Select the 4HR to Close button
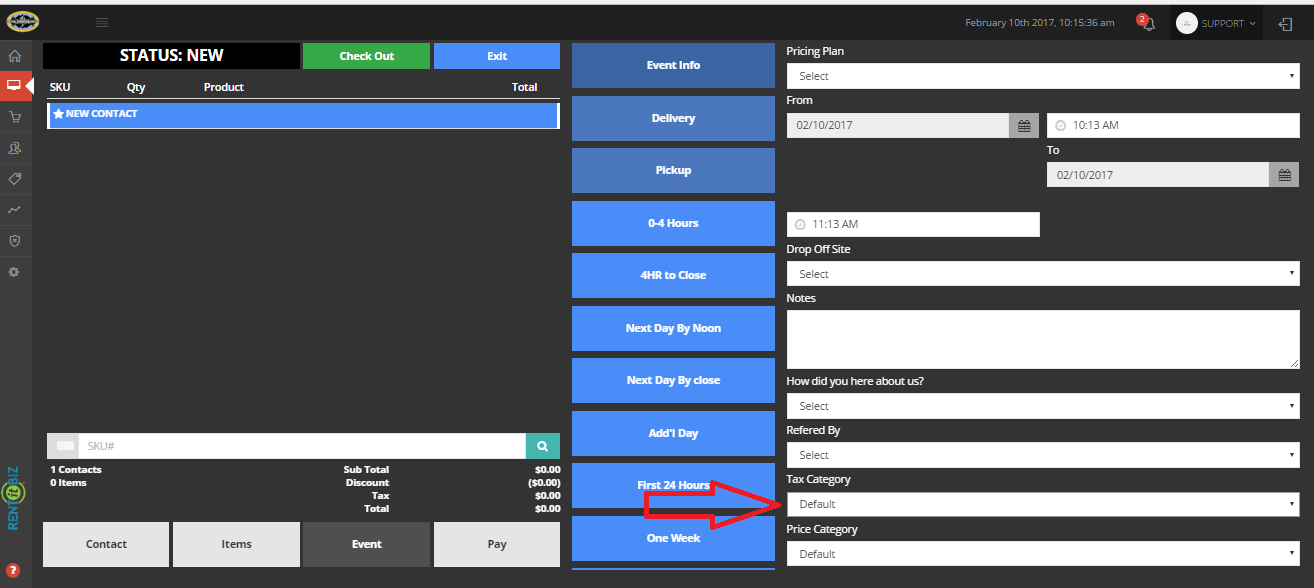Image resolution: width=1314 pixels, height=588 pixels. (x=673, y=275)
